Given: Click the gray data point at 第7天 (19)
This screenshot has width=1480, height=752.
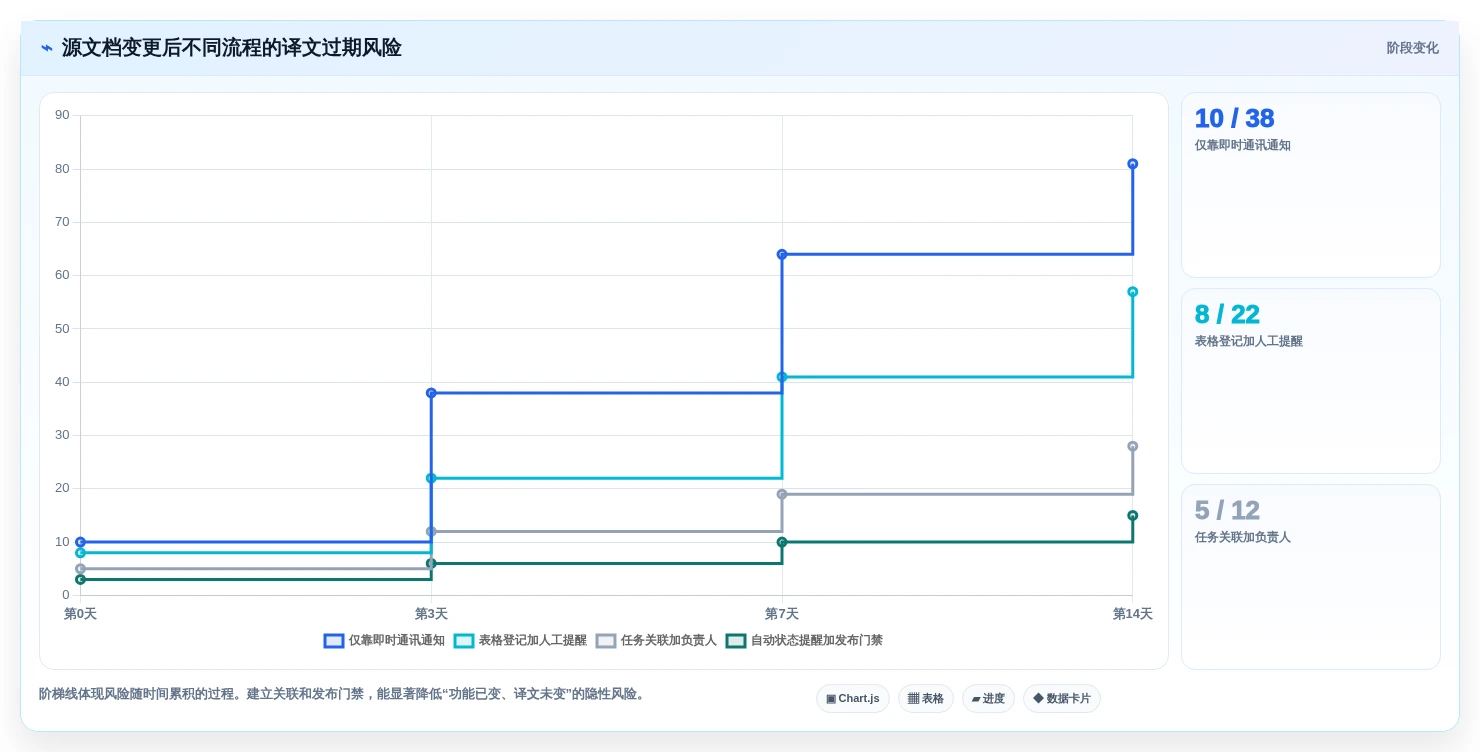Looking at the screenshot, I should [x=782, y=494].
